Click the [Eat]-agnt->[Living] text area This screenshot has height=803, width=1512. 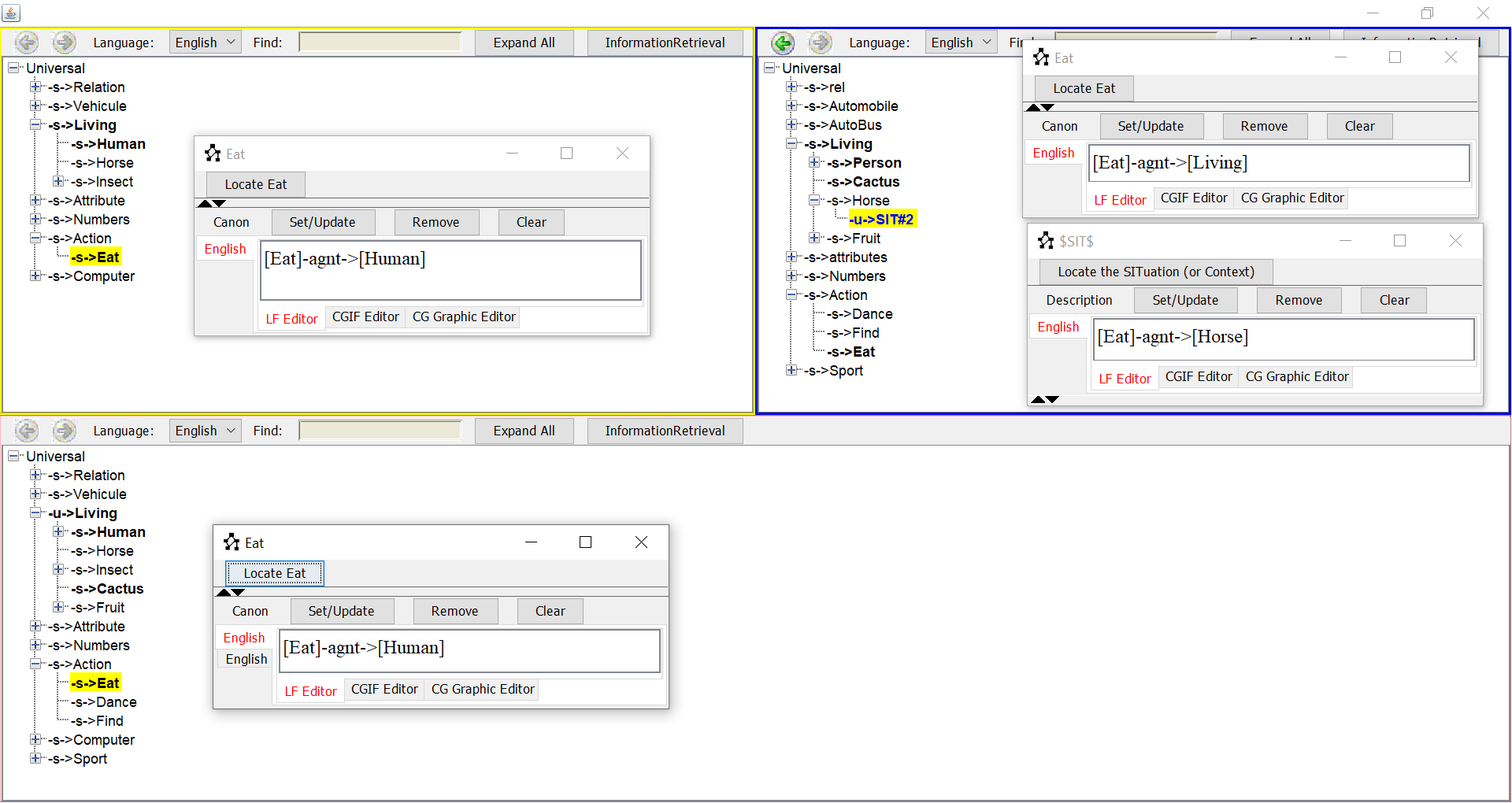click(1279, 163)
